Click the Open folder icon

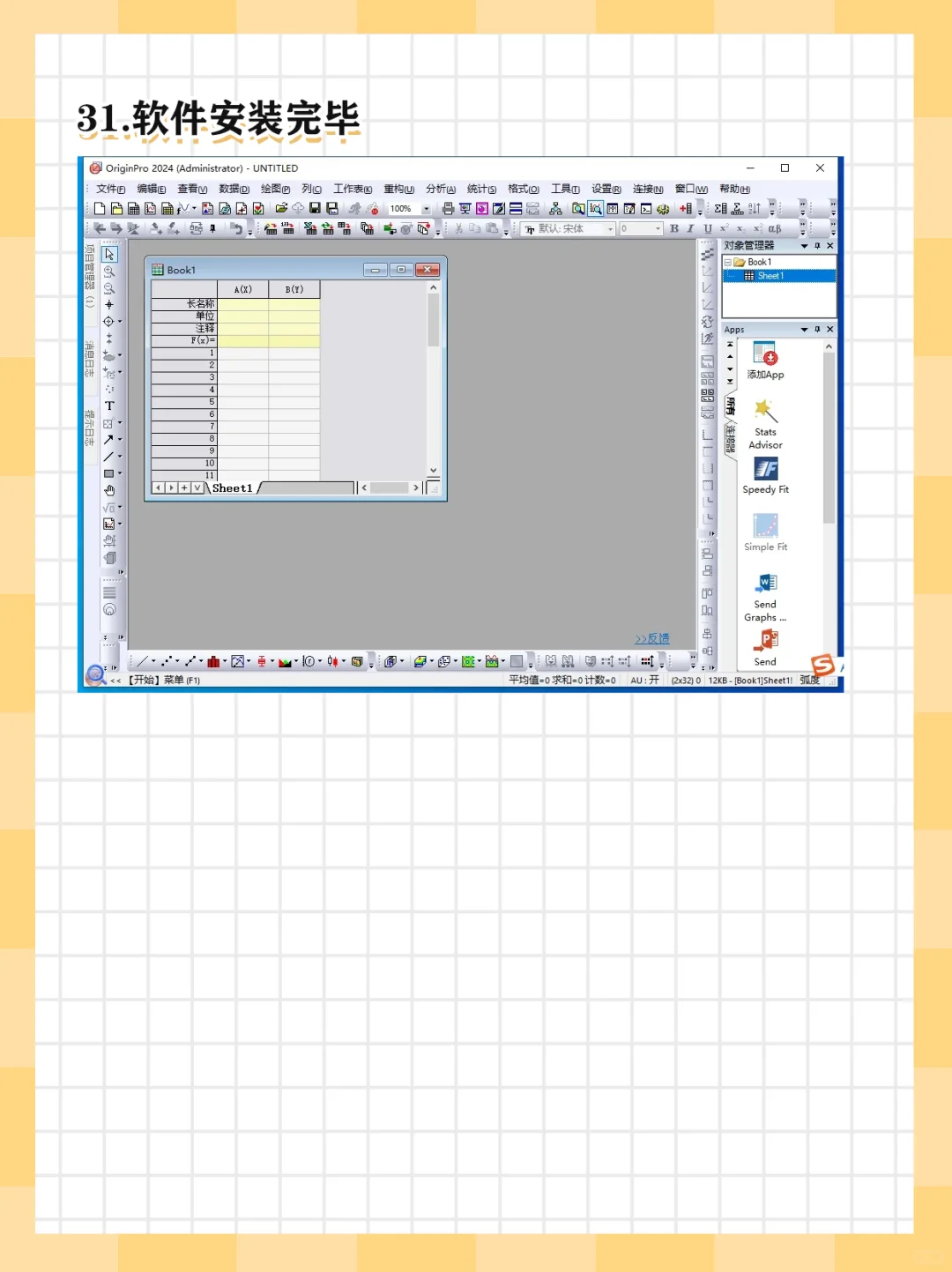click(281, 209)
